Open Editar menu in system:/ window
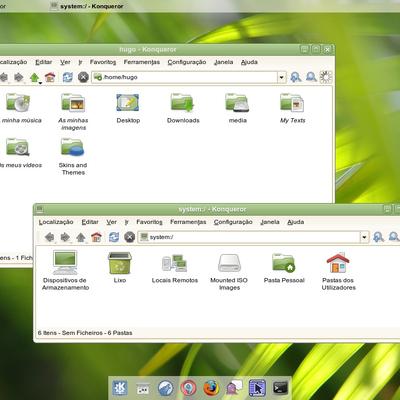The width and height of the screenshot is (400, 400). coord(90,222)
